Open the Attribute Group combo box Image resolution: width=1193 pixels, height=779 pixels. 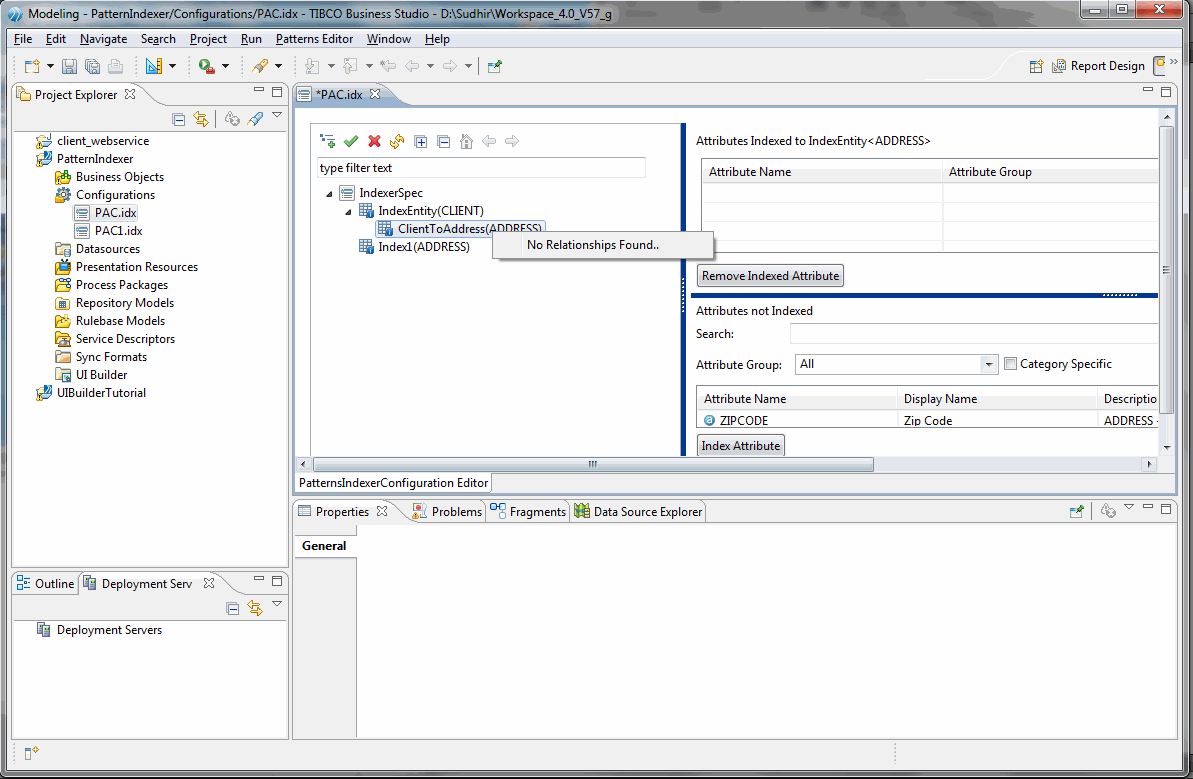(896, 364)
